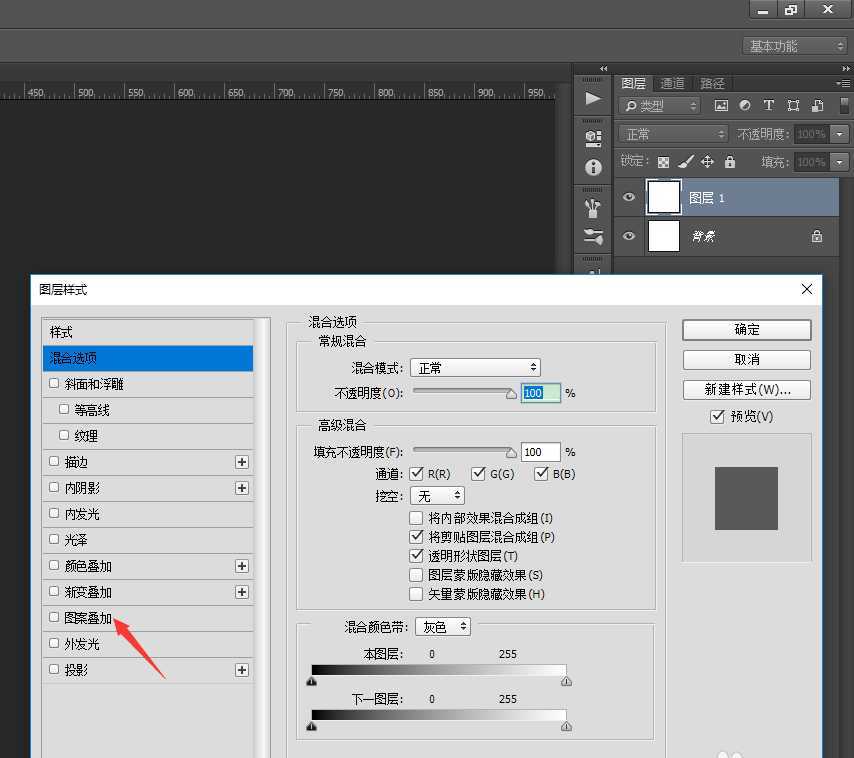Click the 图层 1 layer thumbnail

coord(663,197)
